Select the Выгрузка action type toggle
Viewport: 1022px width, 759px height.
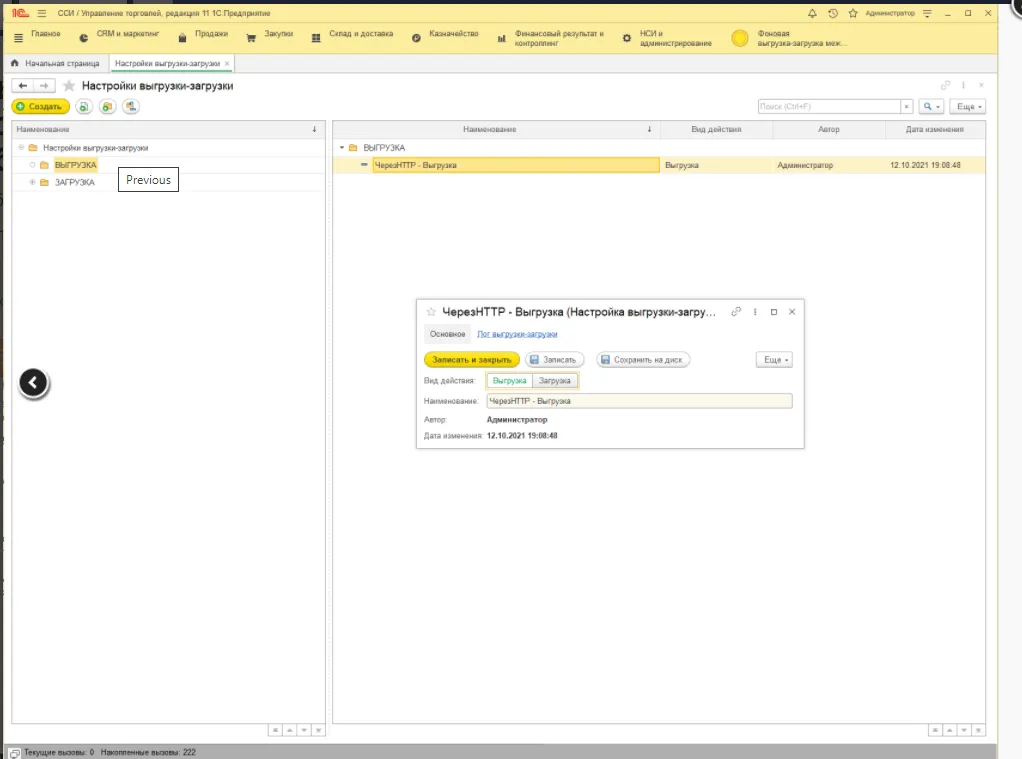pyautogui.click(x=509, y=381)
